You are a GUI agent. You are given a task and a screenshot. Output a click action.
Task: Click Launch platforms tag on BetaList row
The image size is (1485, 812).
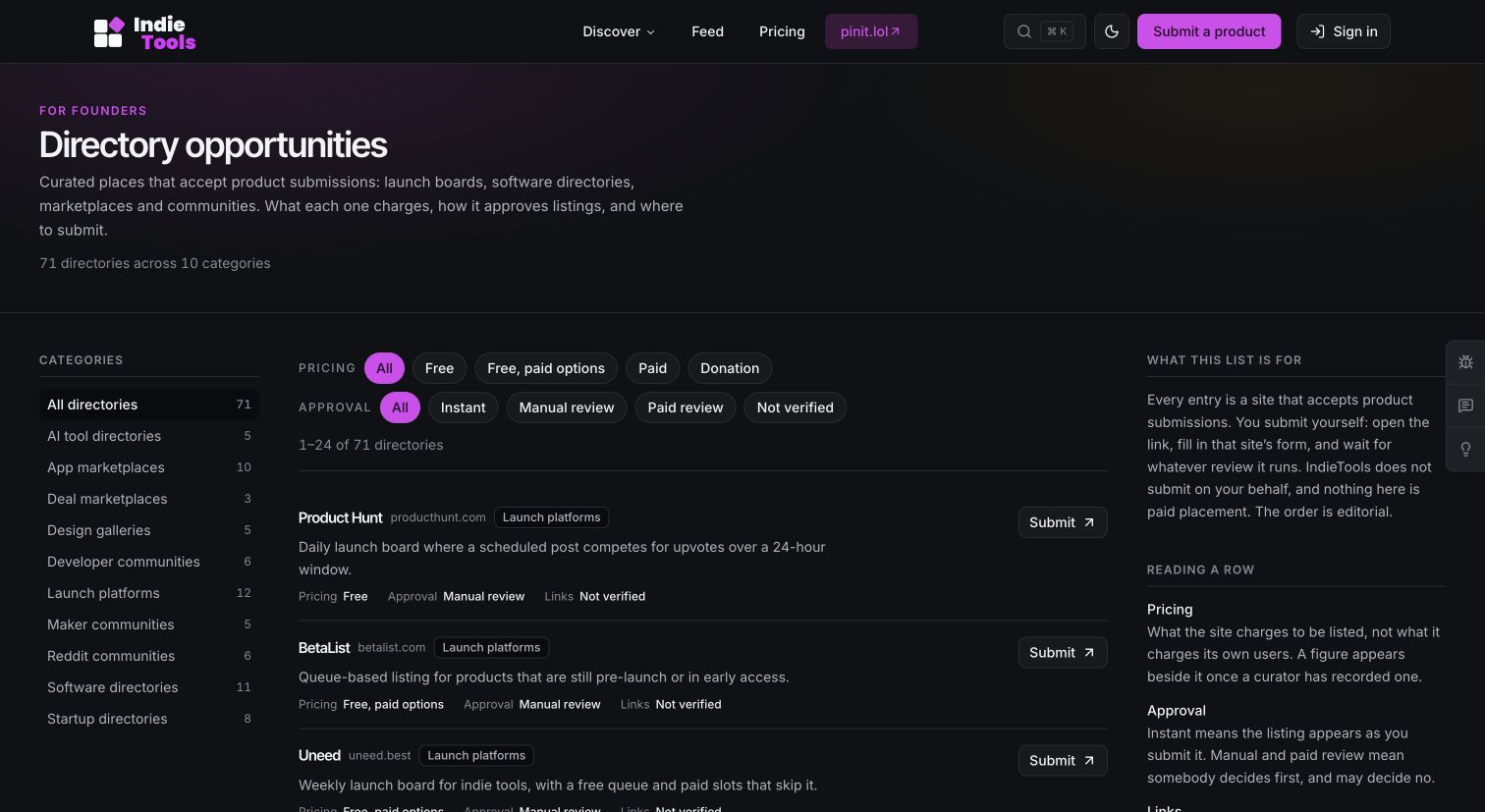click(491, 648)
